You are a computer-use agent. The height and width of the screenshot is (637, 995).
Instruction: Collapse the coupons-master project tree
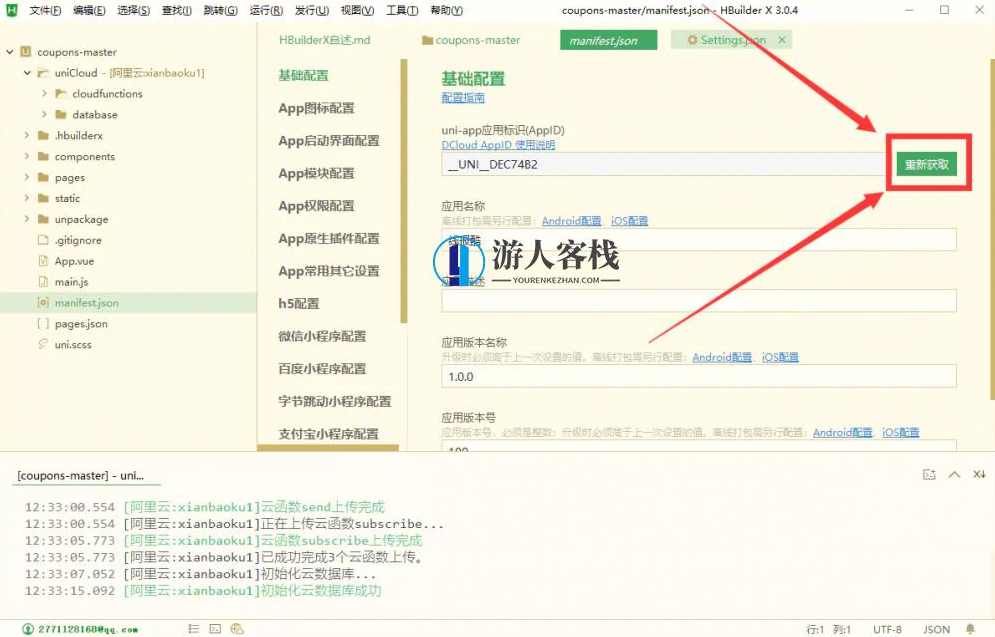pos(9,51)
